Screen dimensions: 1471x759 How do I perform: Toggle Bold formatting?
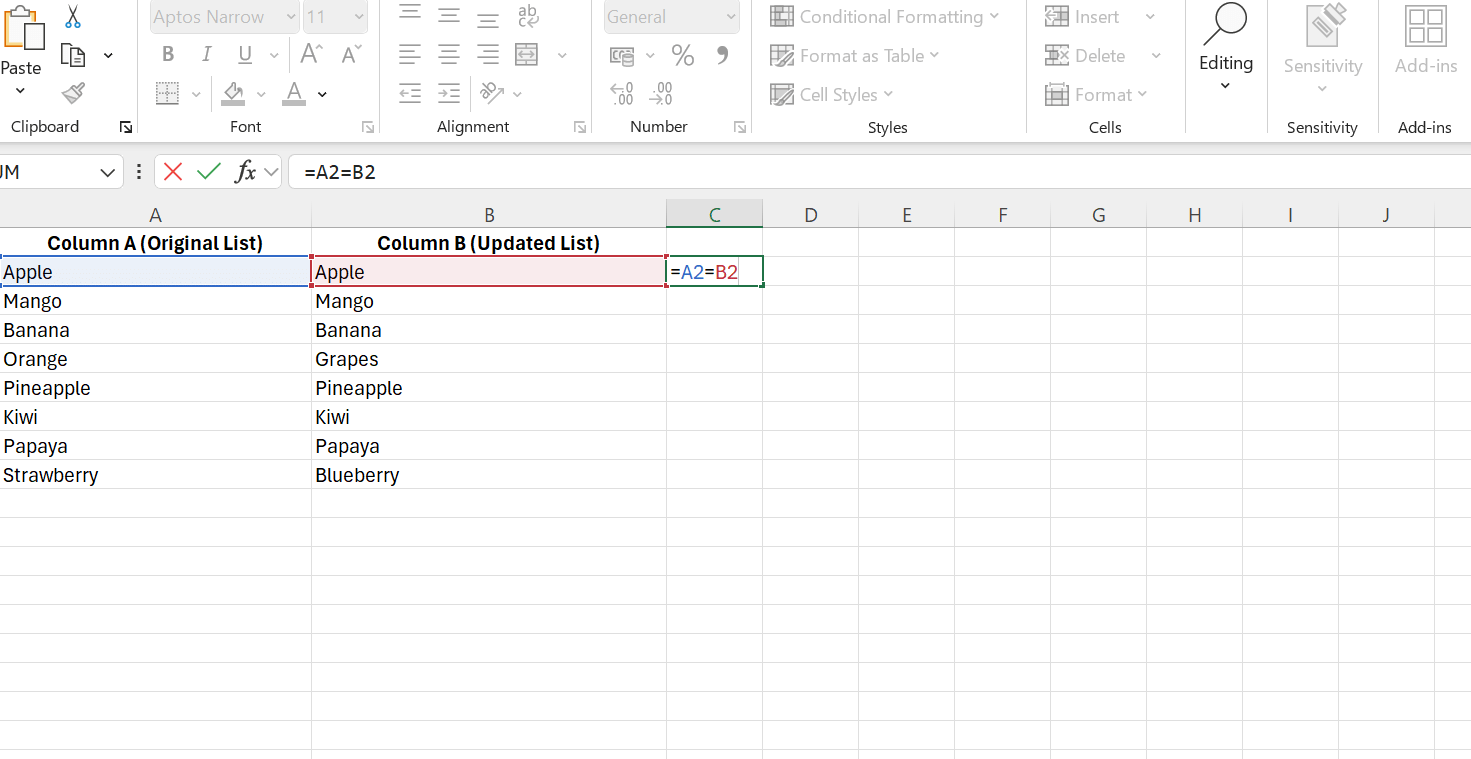168,55
